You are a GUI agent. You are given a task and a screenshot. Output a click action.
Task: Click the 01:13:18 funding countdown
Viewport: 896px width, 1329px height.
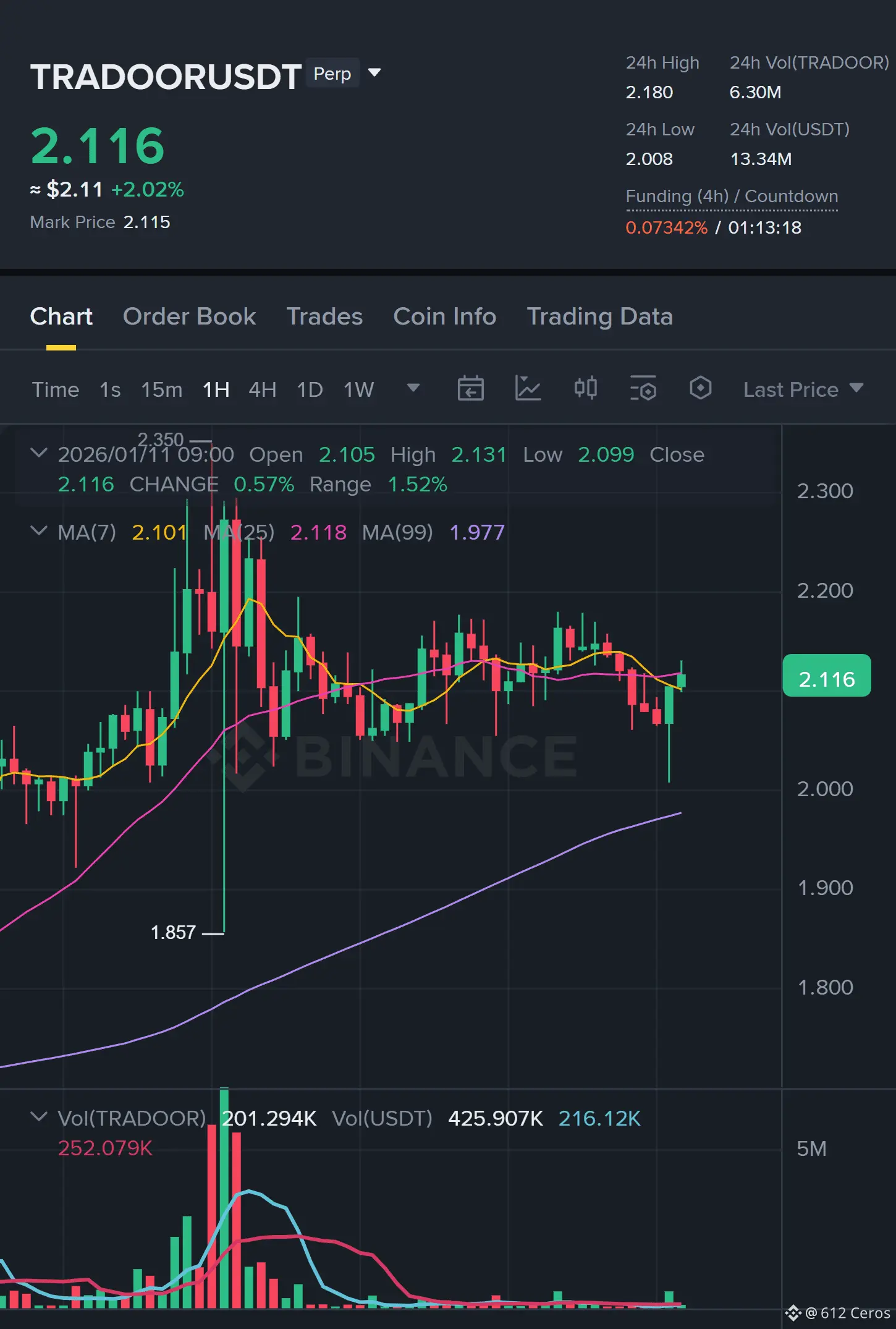point(764,227)
